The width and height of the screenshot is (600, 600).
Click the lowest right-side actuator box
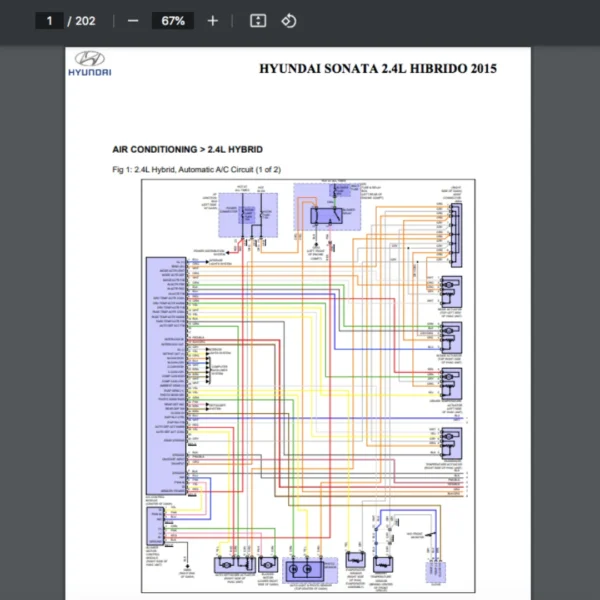(450, 440)
